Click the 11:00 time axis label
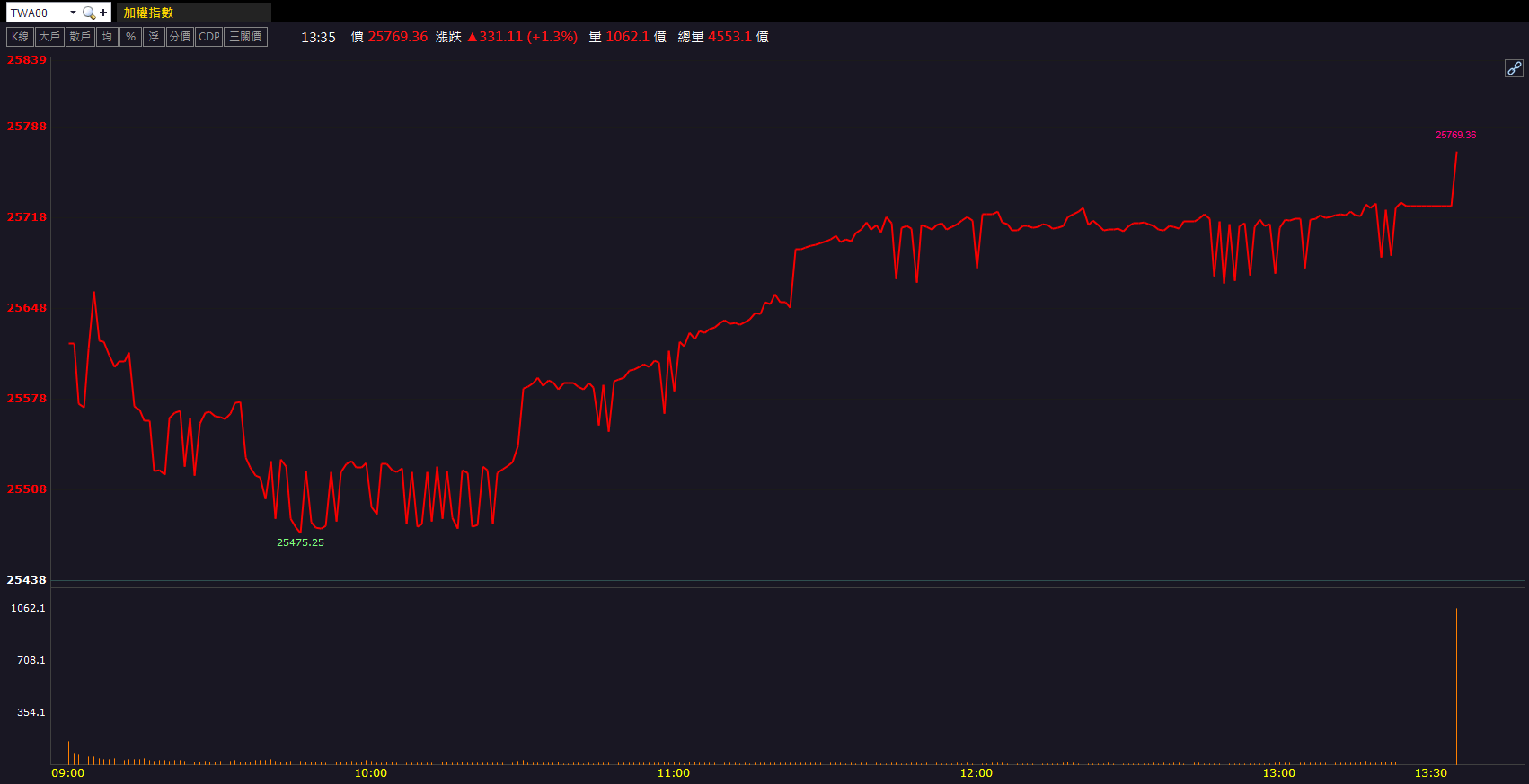The height and width of the screenshot is (784, 1529). pyautogui.click(x=674, y=773)
